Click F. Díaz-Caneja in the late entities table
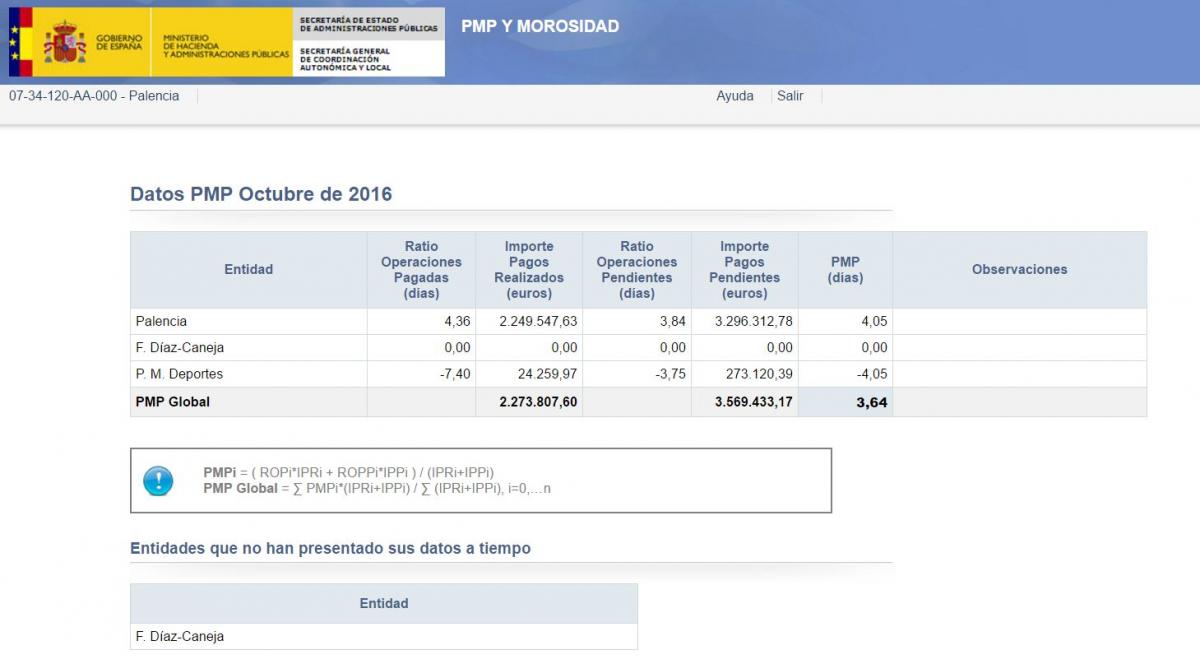1200x664 pixels. pos(179,636)
